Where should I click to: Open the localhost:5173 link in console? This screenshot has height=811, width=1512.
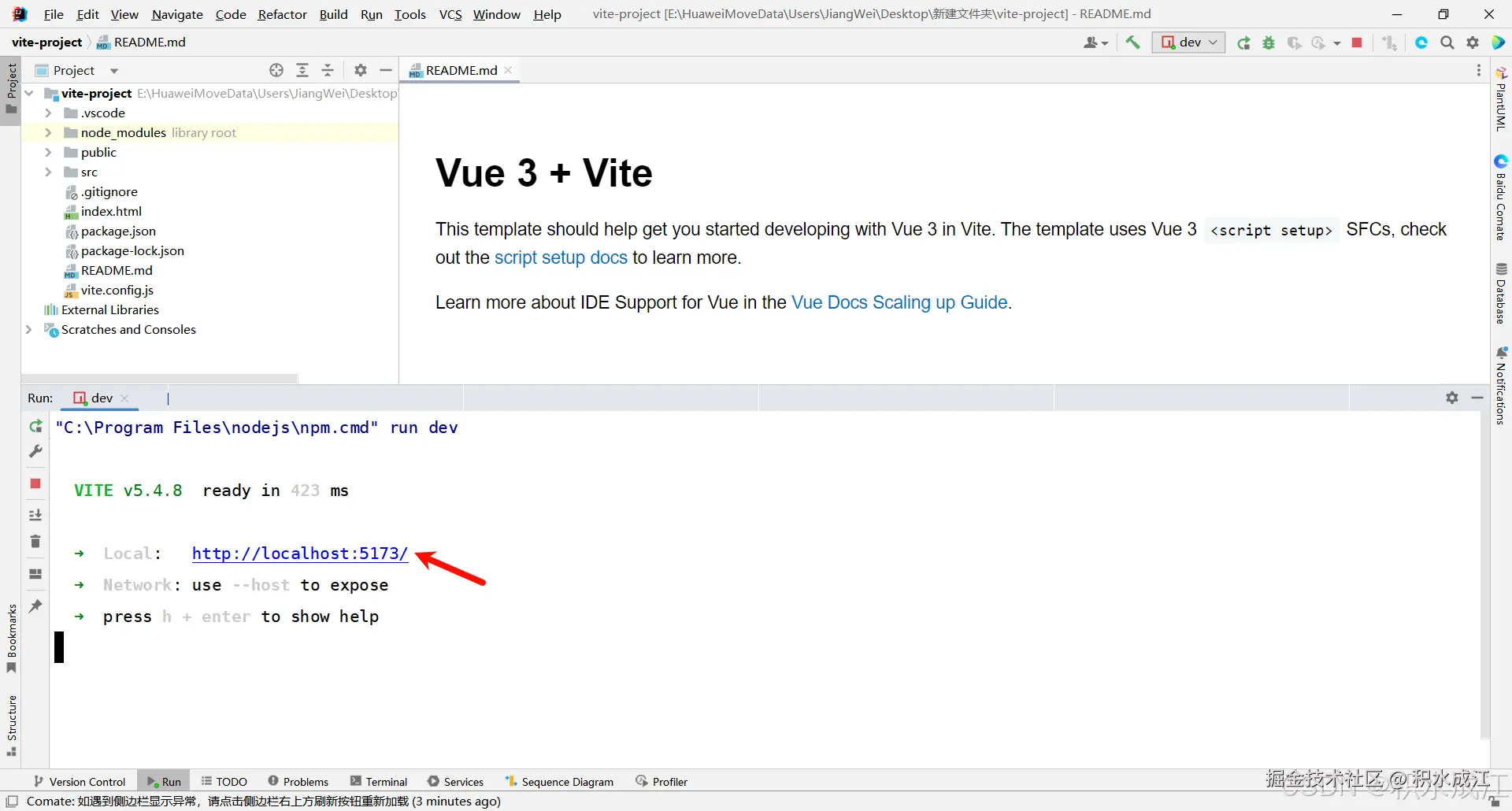300,553
